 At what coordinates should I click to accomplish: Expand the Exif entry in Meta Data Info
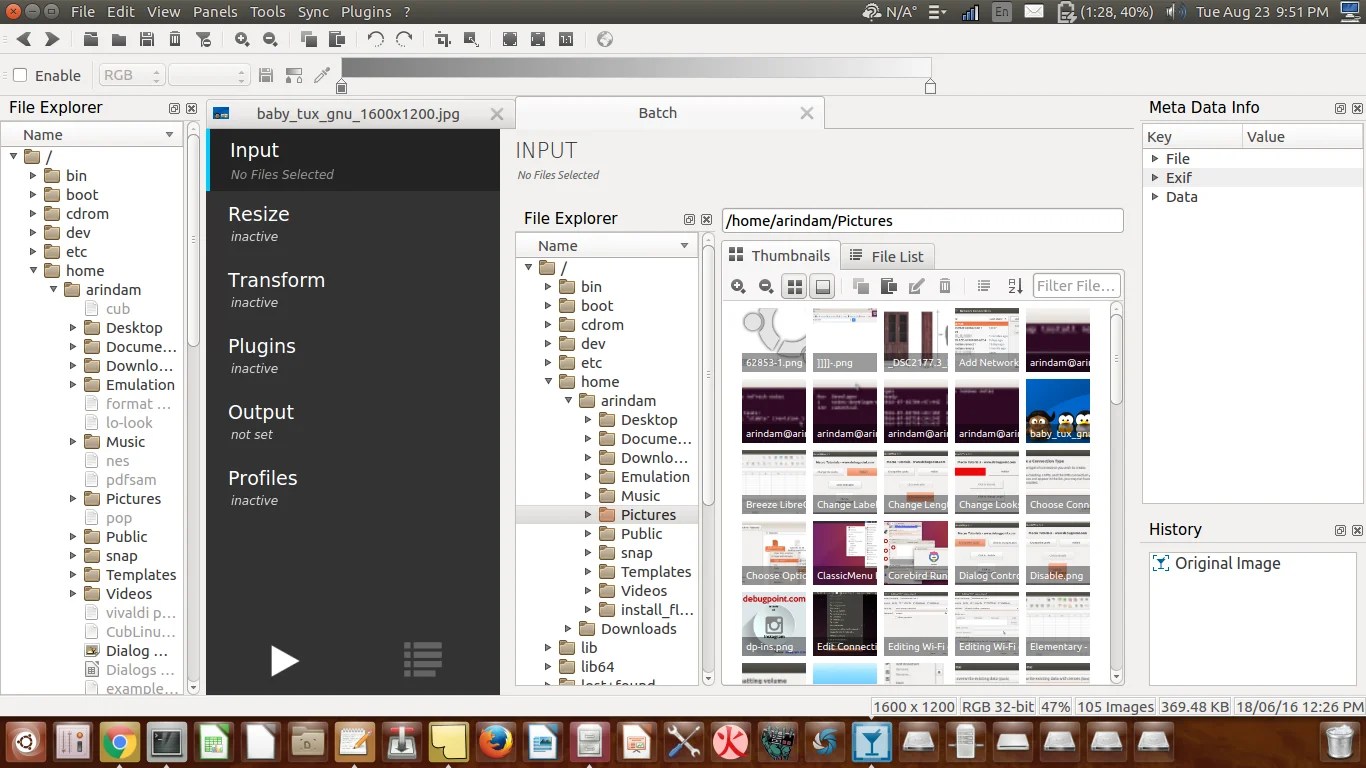1155,177
